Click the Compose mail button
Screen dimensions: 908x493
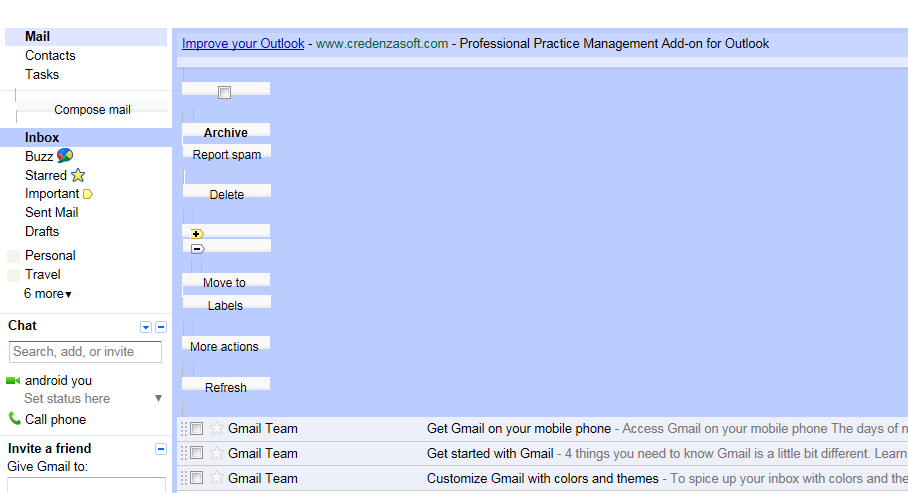(x=93, y=109)
